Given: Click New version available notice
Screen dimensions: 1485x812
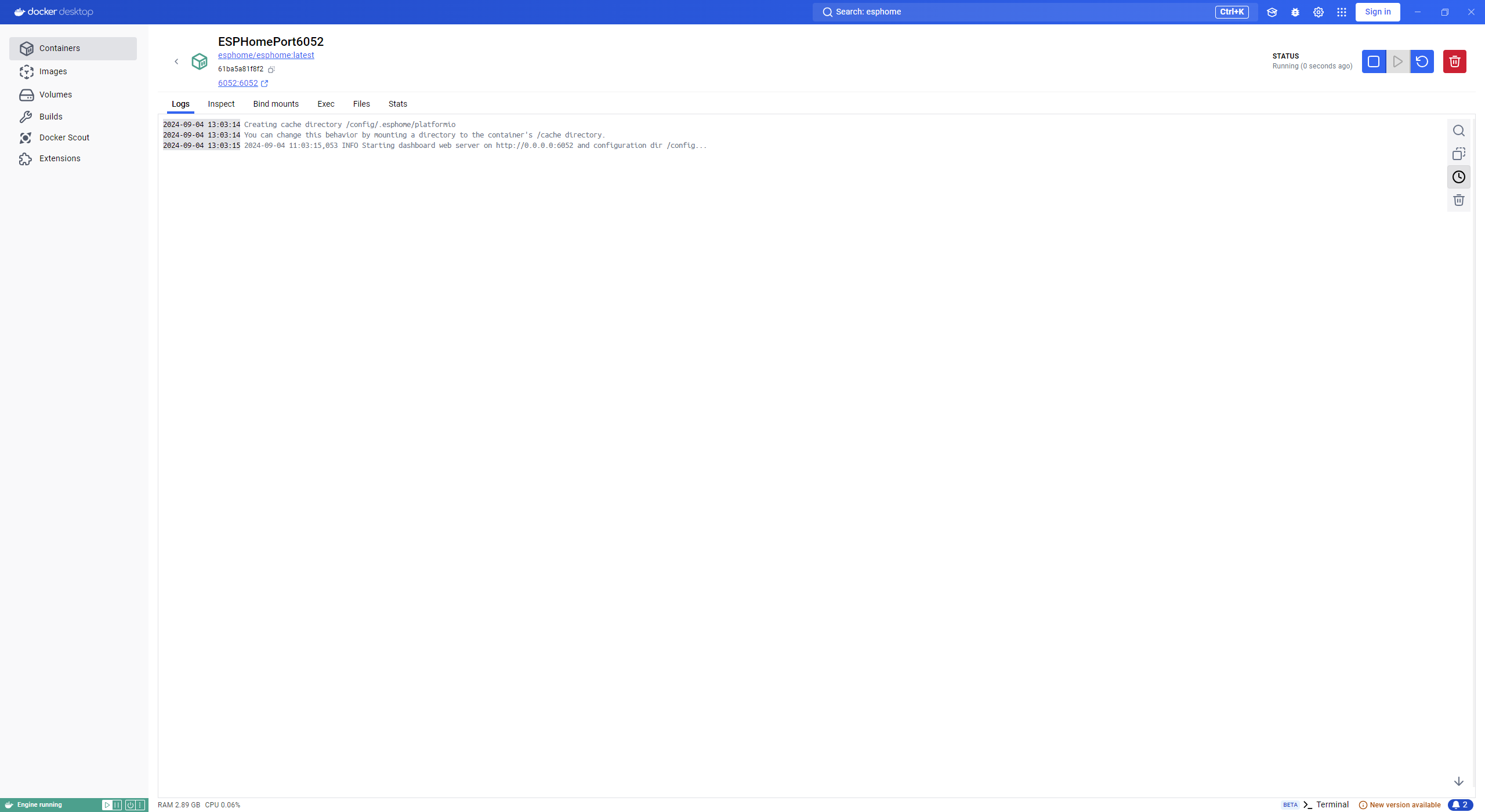Looking at the screenshot, I should tap(1400, 805).
